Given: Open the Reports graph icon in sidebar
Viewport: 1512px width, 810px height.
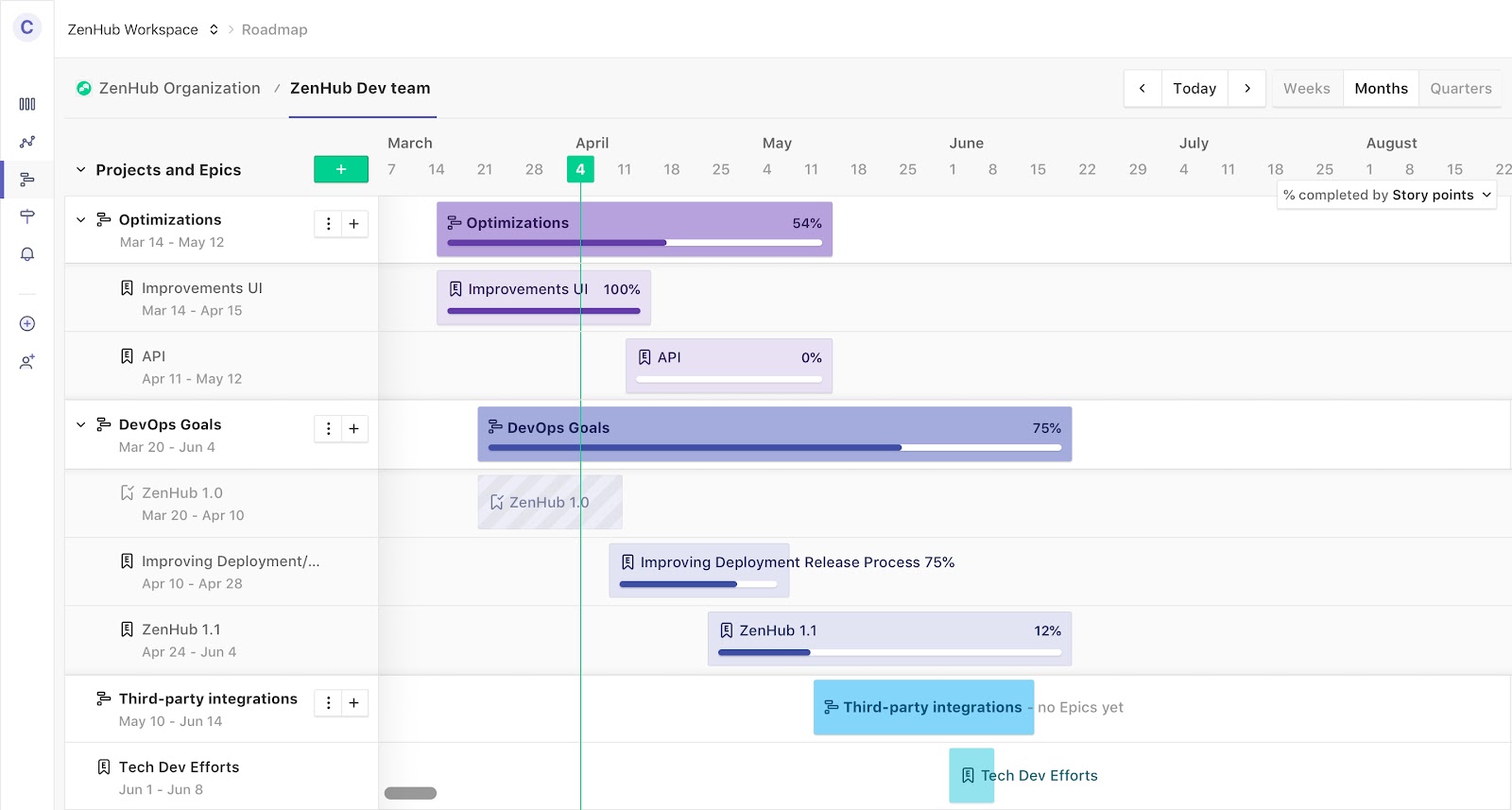Looking at the screenshot, I should pyautogui.click(x=27, y=142).
